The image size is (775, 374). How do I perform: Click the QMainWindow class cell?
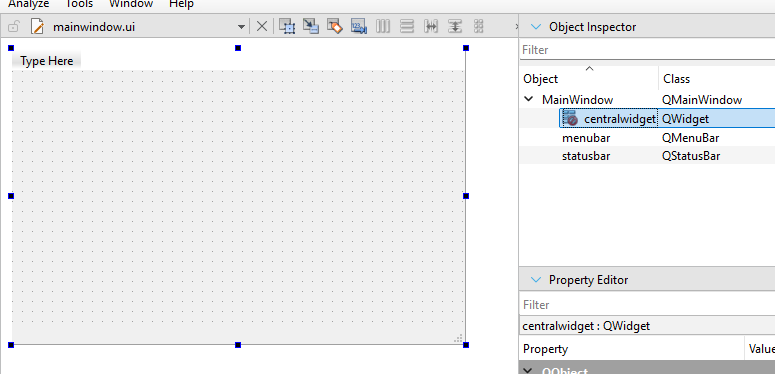[702, 100]
